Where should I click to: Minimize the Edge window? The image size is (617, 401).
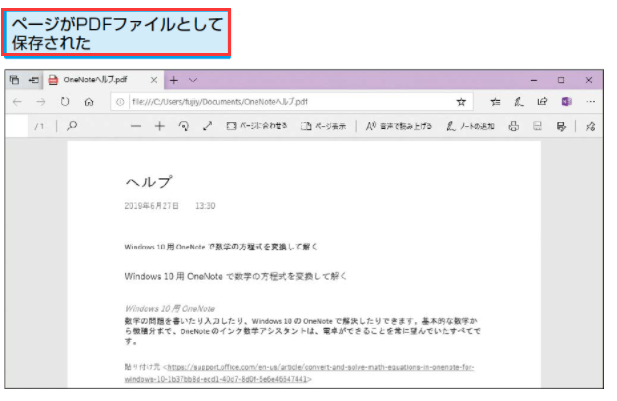click(534, 80)
